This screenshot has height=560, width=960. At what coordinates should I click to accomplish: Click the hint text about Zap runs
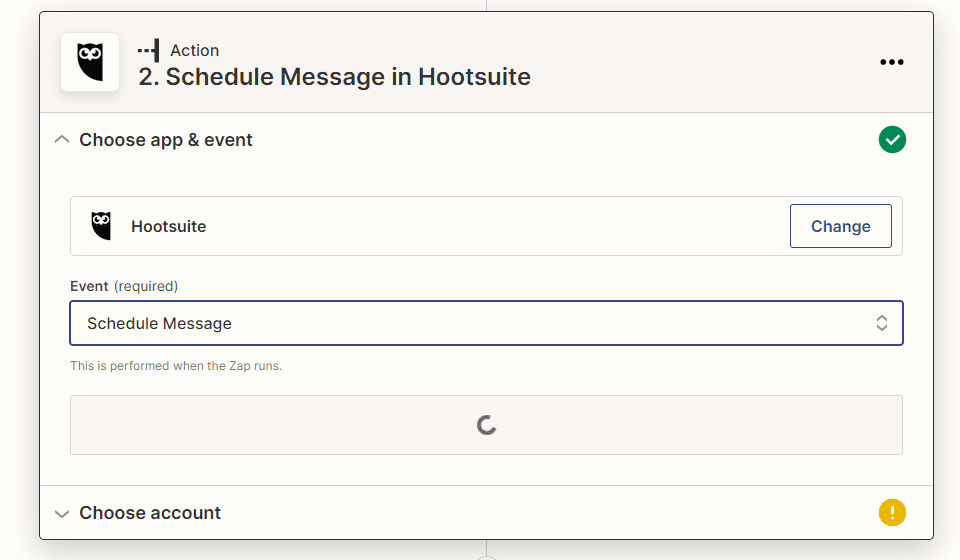point(176,366)
